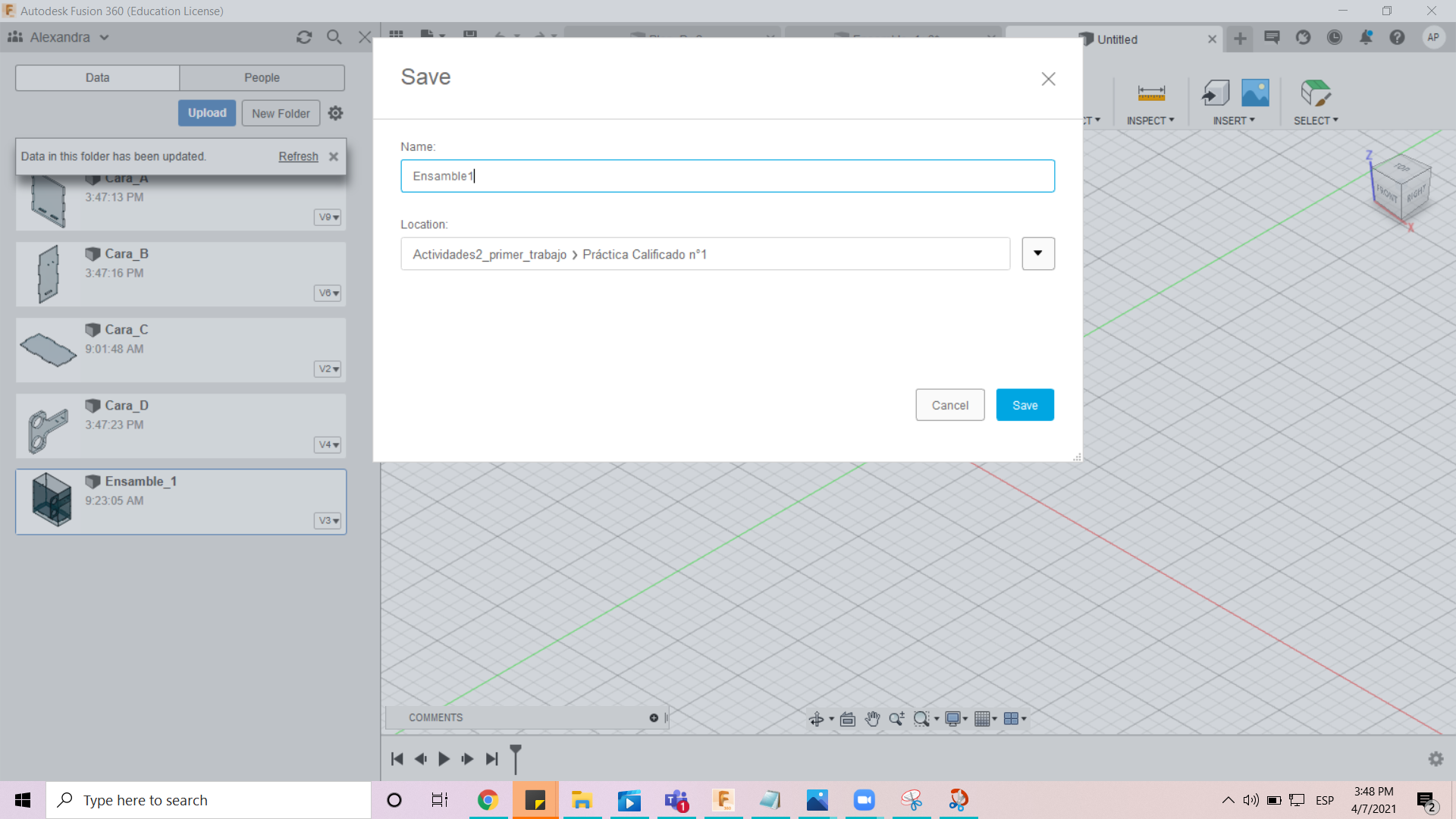Click the Data panel tab

(x=98, y=77)
